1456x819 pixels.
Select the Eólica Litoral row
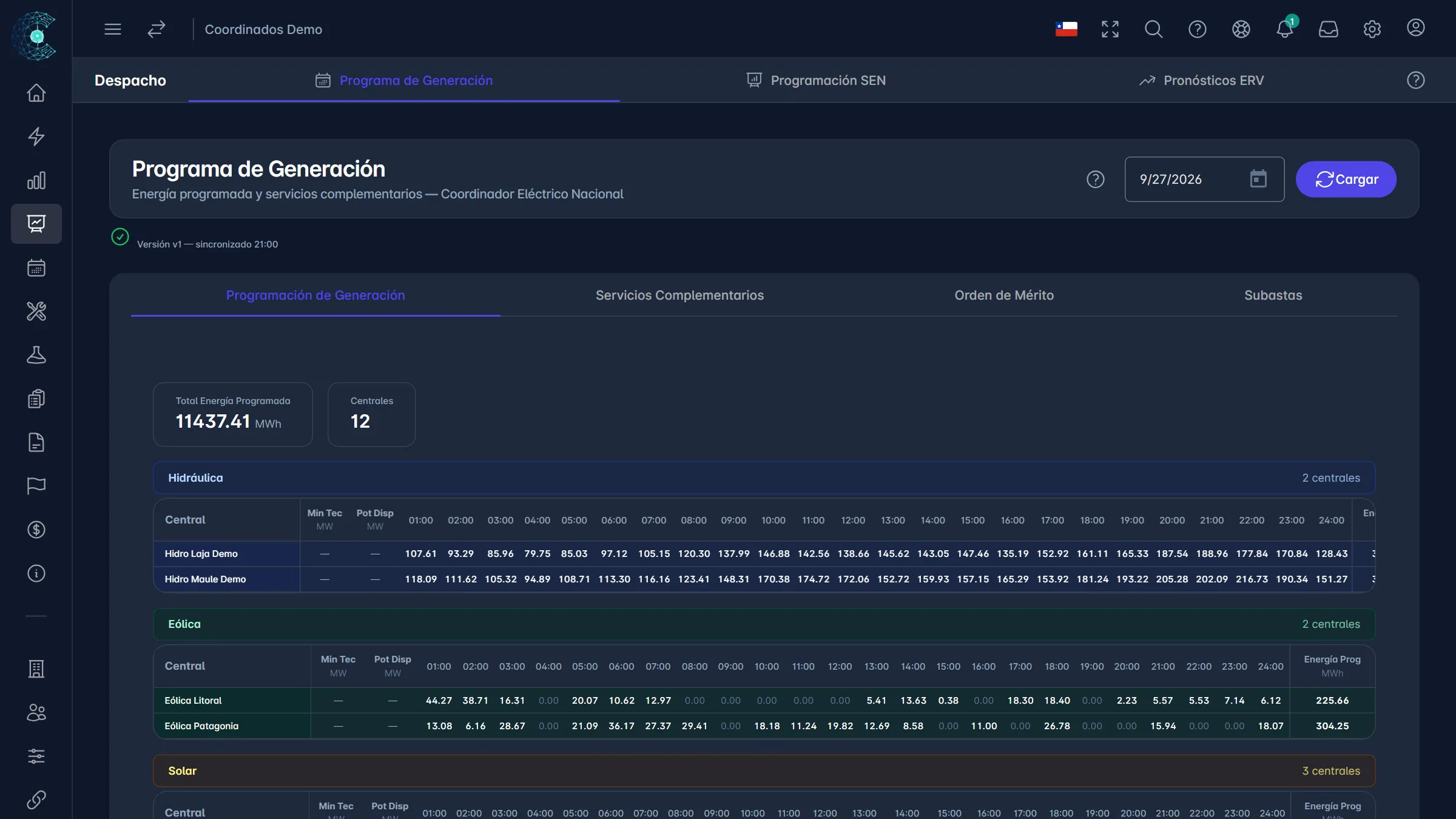coord(764,701)
